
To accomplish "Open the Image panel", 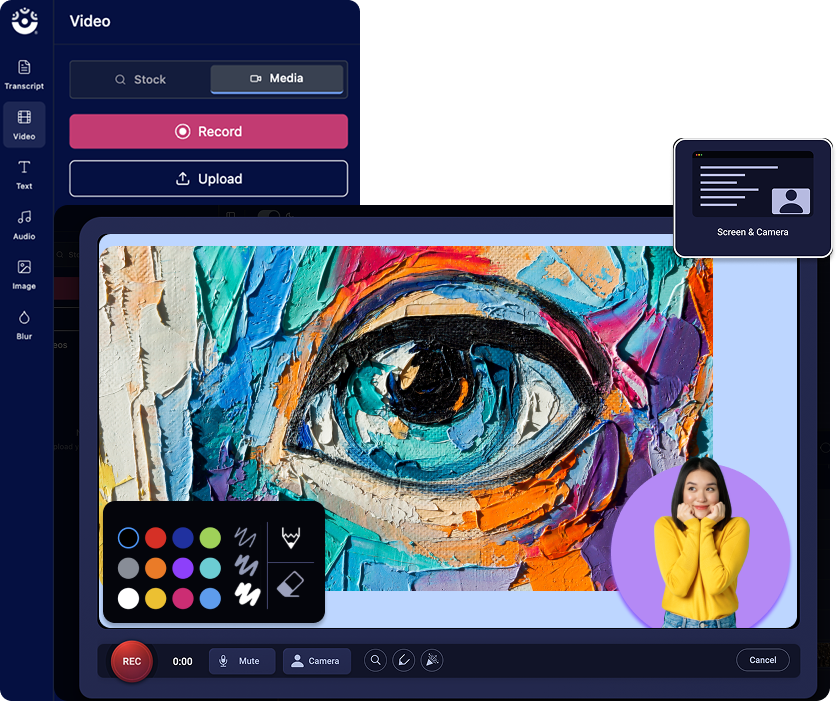I will pos(24,275).
